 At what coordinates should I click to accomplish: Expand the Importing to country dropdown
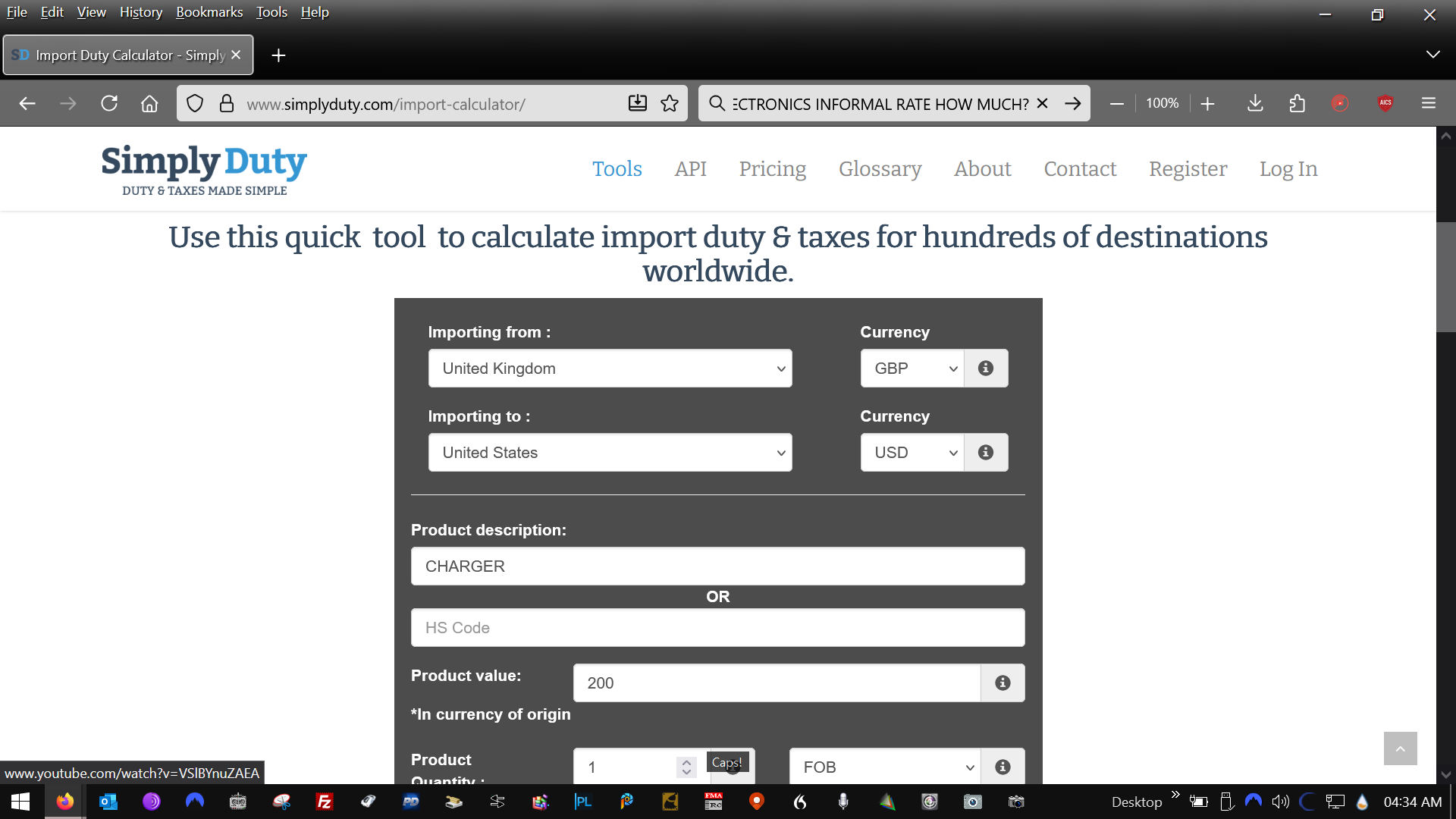610,453
